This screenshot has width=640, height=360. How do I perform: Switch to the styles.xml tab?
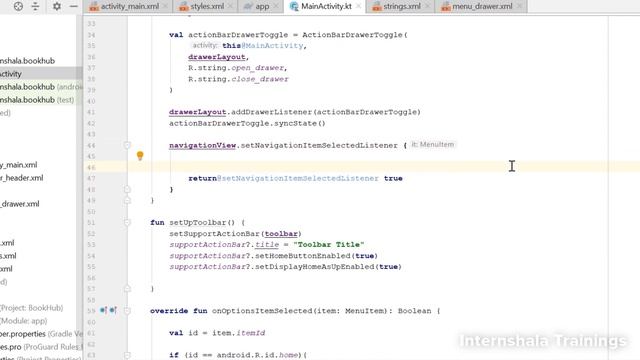(x=207, y=6)
